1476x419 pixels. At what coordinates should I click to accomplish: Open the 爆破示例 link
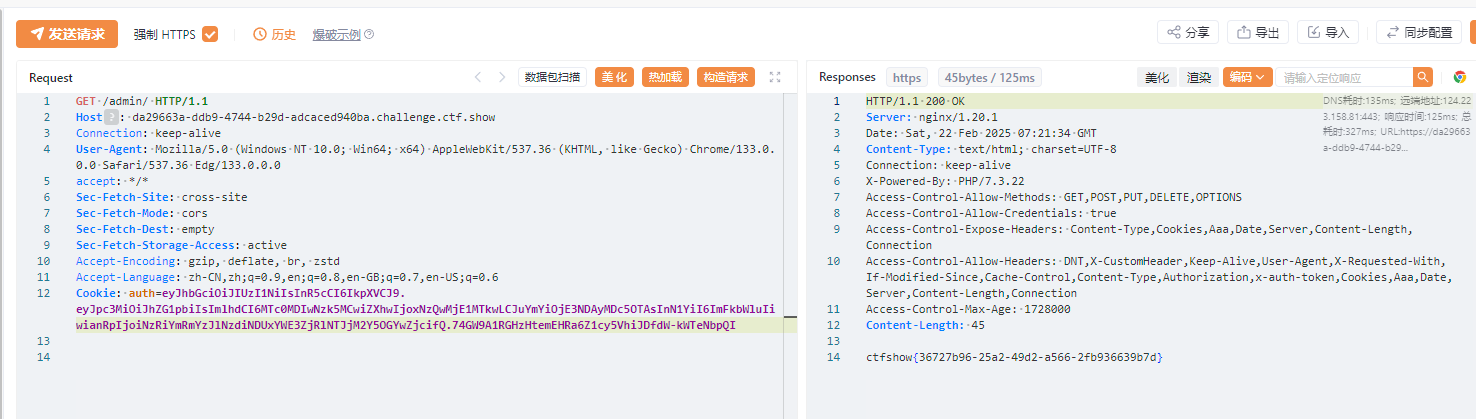[336, 34]
